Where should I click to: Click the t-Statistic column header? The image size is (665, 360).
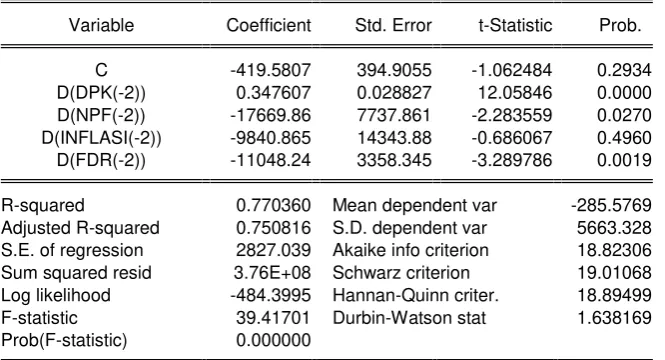point(515,25)
